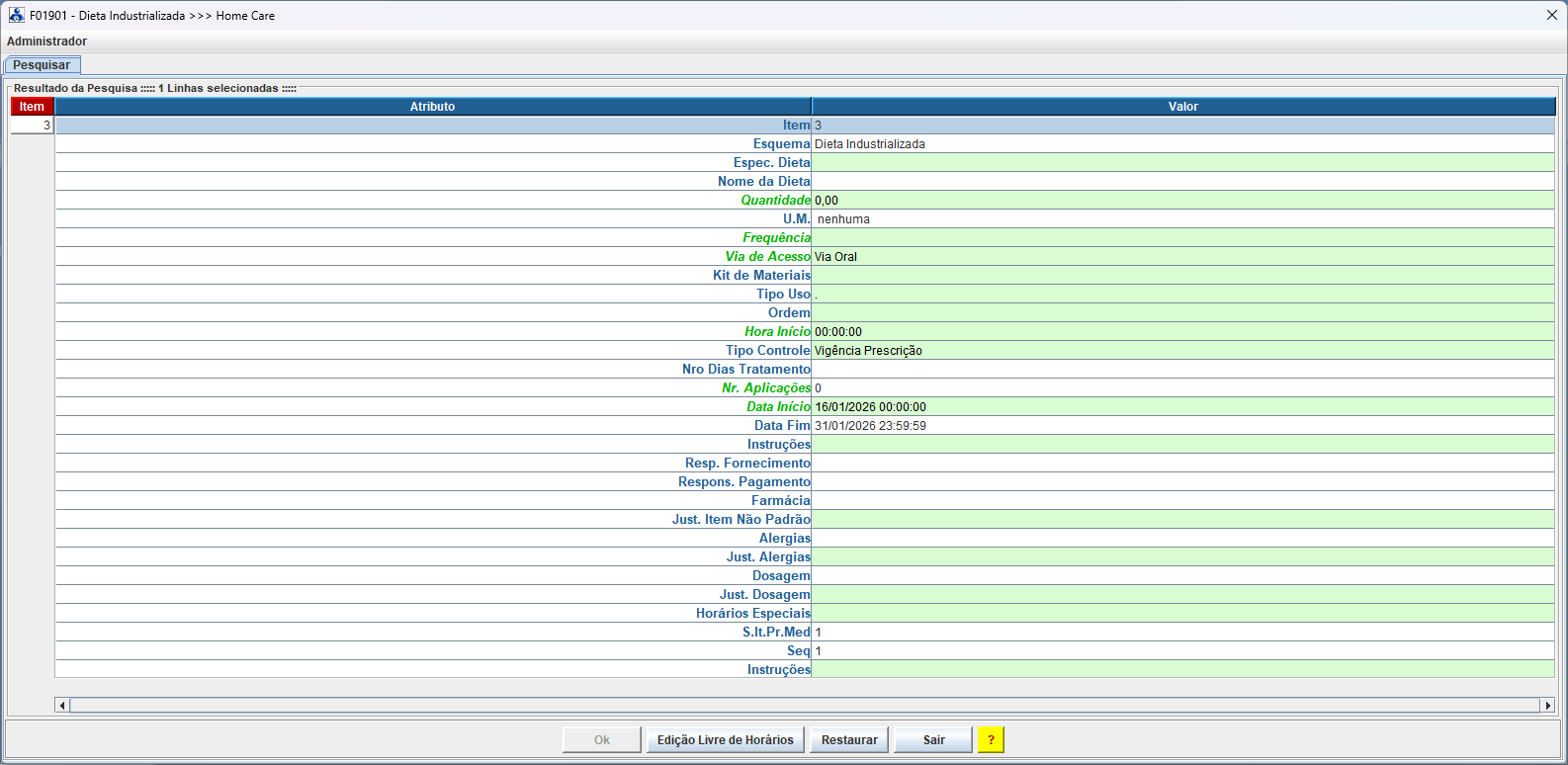Click the yellow question mark help button
1568x765 pixels.
click(991, 739)
